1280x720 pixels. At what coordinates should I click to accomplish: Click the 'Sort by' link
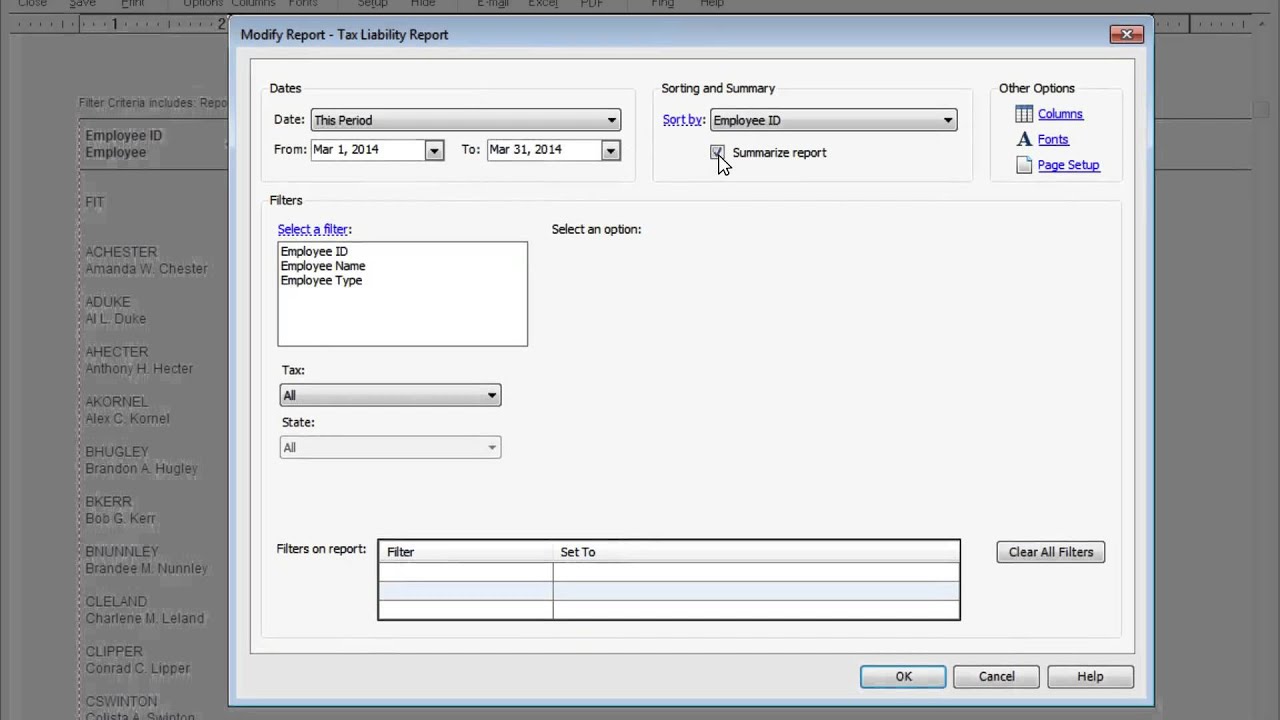pyautogui.click(x=683, y=120)
